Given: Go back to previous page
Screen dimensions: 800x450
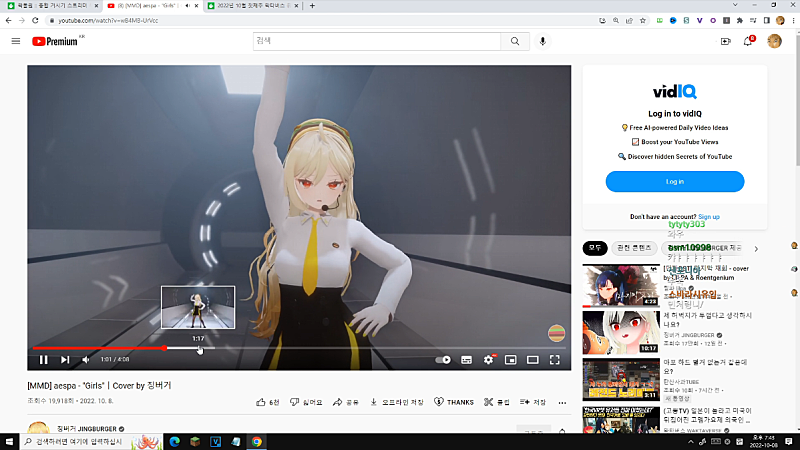Looking at the screenshot, I should 9,20.
